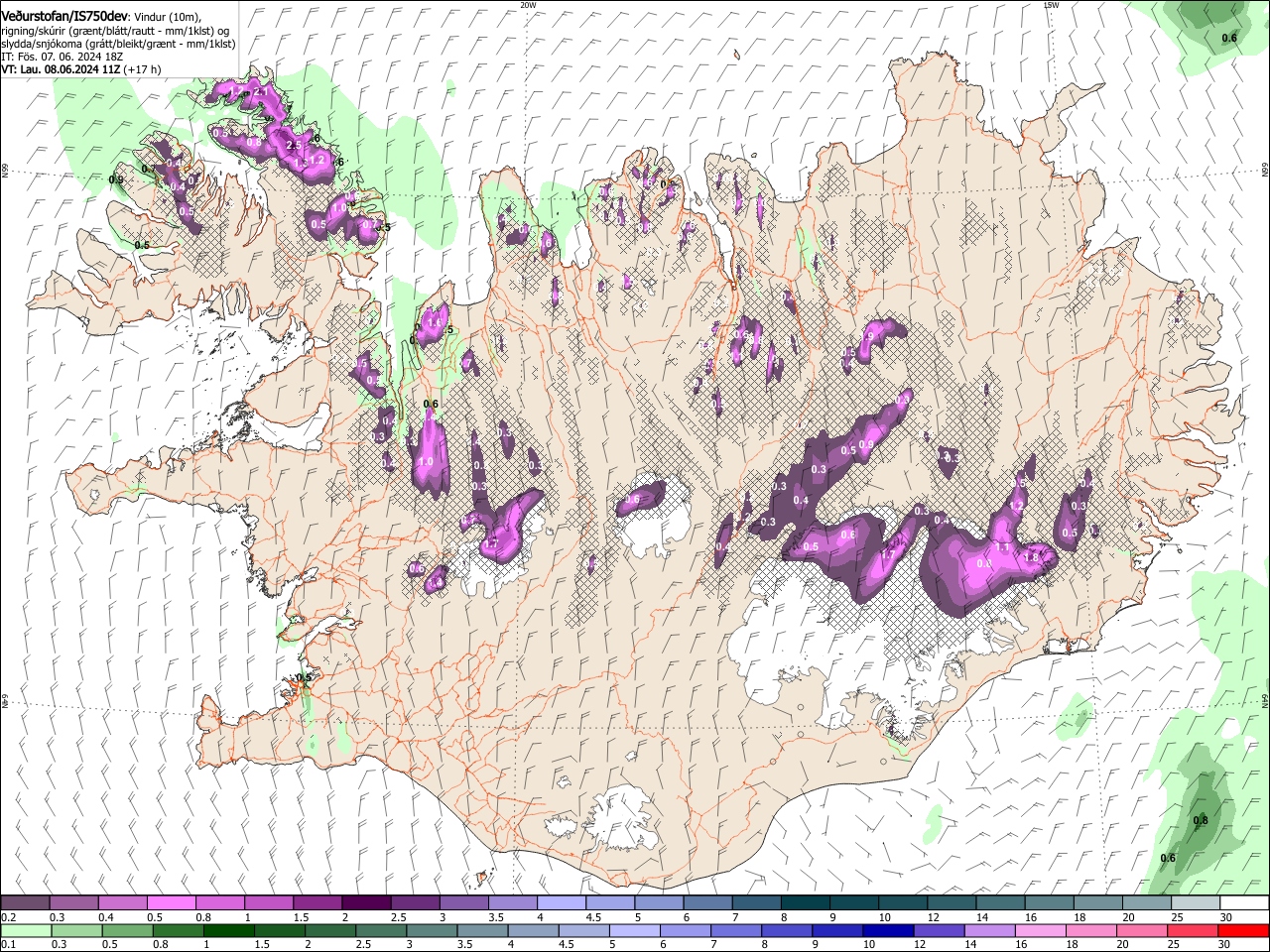Click the 64N latitude label on right edge
This screenshot has height=952, width=1270.
point(1265,700)
